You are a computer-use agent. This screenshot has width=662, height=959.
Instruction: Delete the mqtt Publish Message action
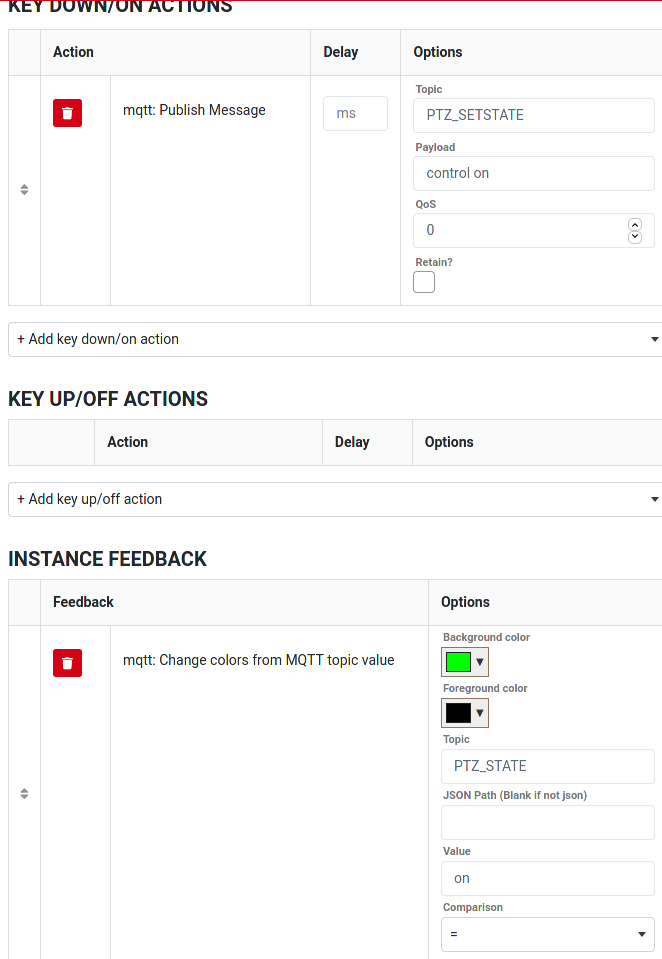tap(67, 113)
